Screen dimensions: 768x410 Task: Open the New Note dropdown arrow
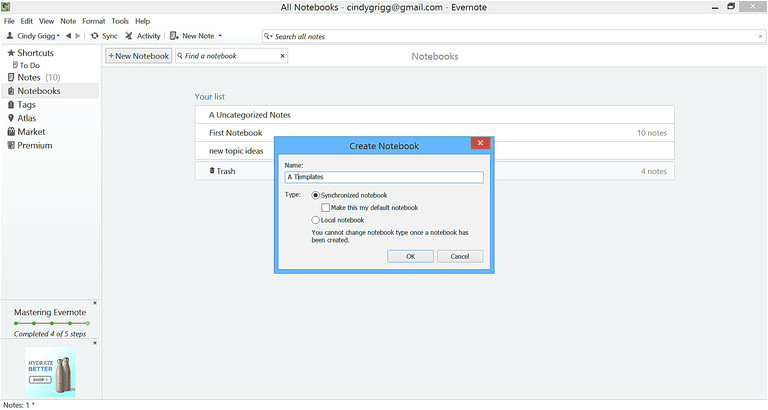click(220, 36)
